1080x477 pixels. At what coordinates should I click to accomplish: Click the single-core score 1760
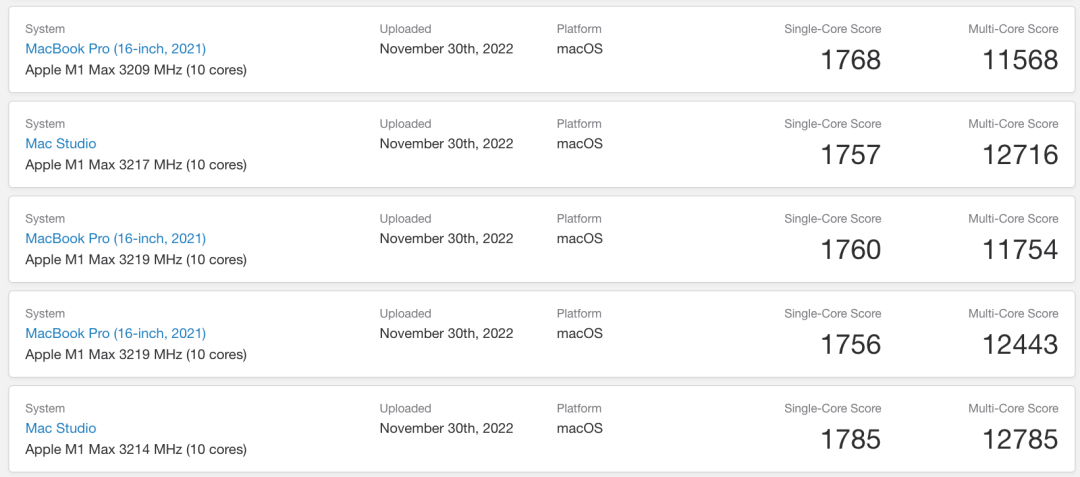coord(850,250)
